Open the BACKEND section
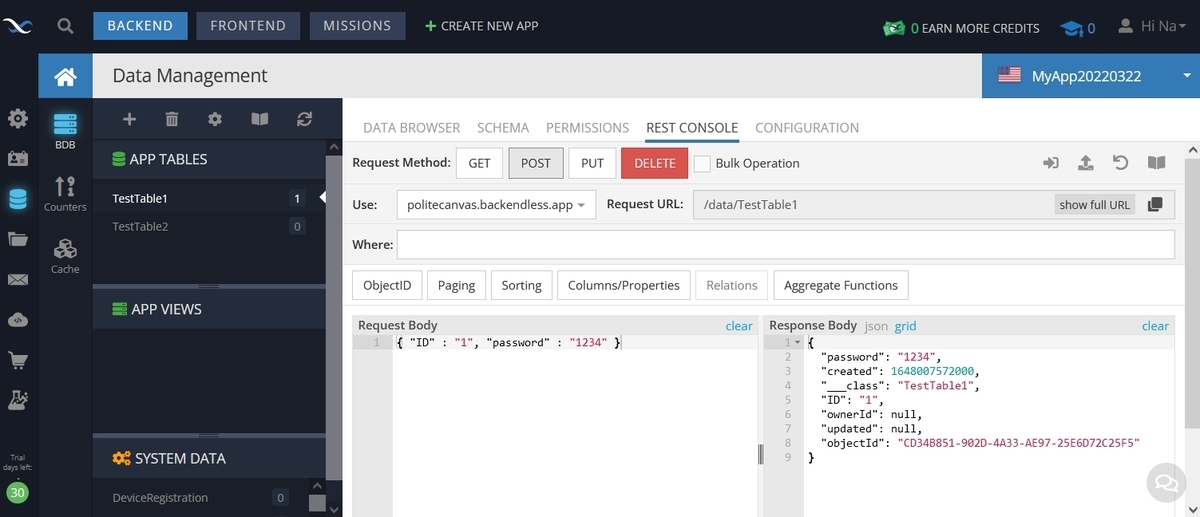1200x517 pixels. coord(140,26)
